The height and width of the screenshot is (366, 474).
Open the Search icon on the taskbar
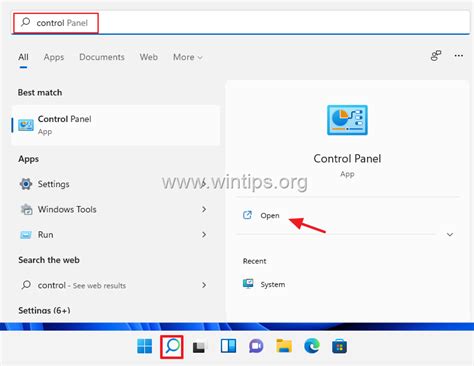172,346
